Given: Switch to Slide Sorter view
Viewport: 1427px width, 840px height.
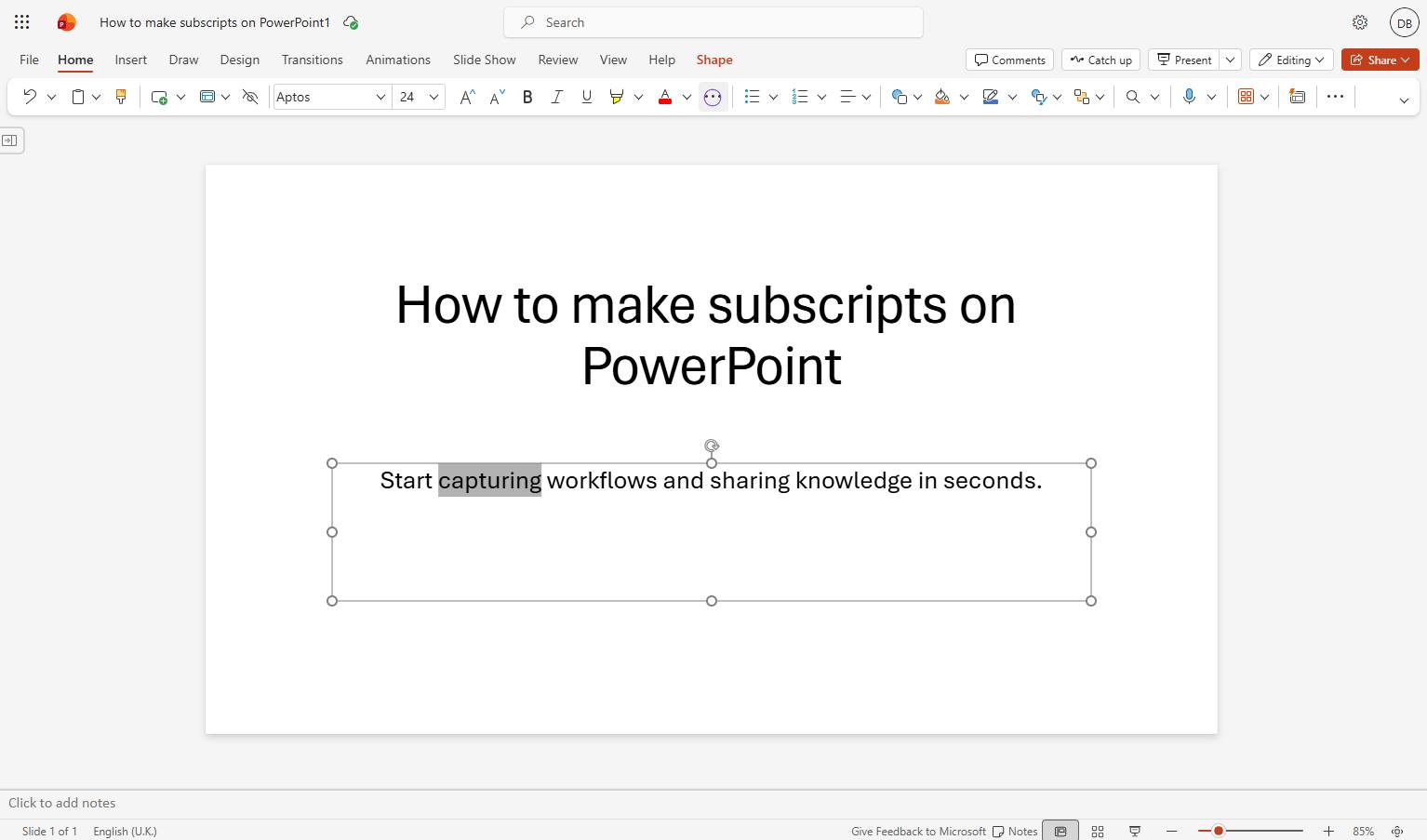Looking at the screenshot, I should [1098, 831].
